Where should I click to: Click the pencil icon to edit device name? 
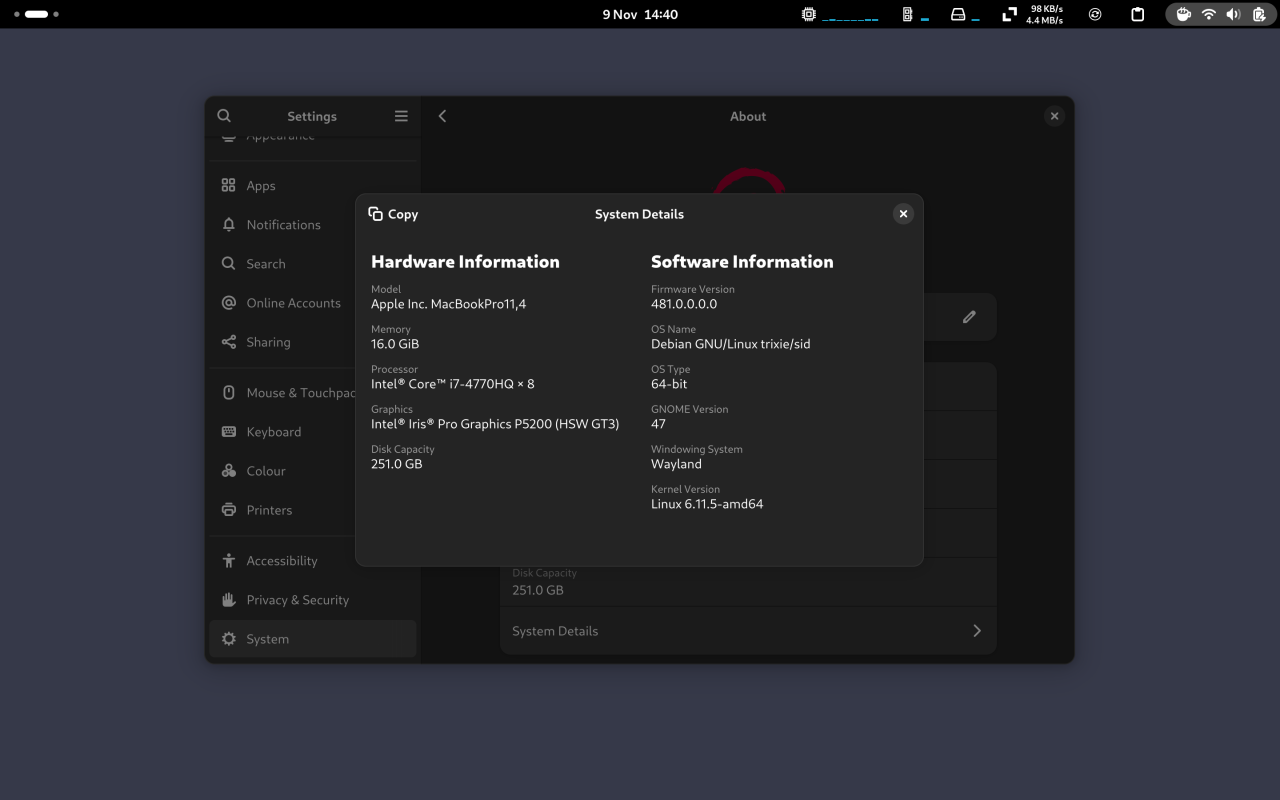tap(968, 316)
